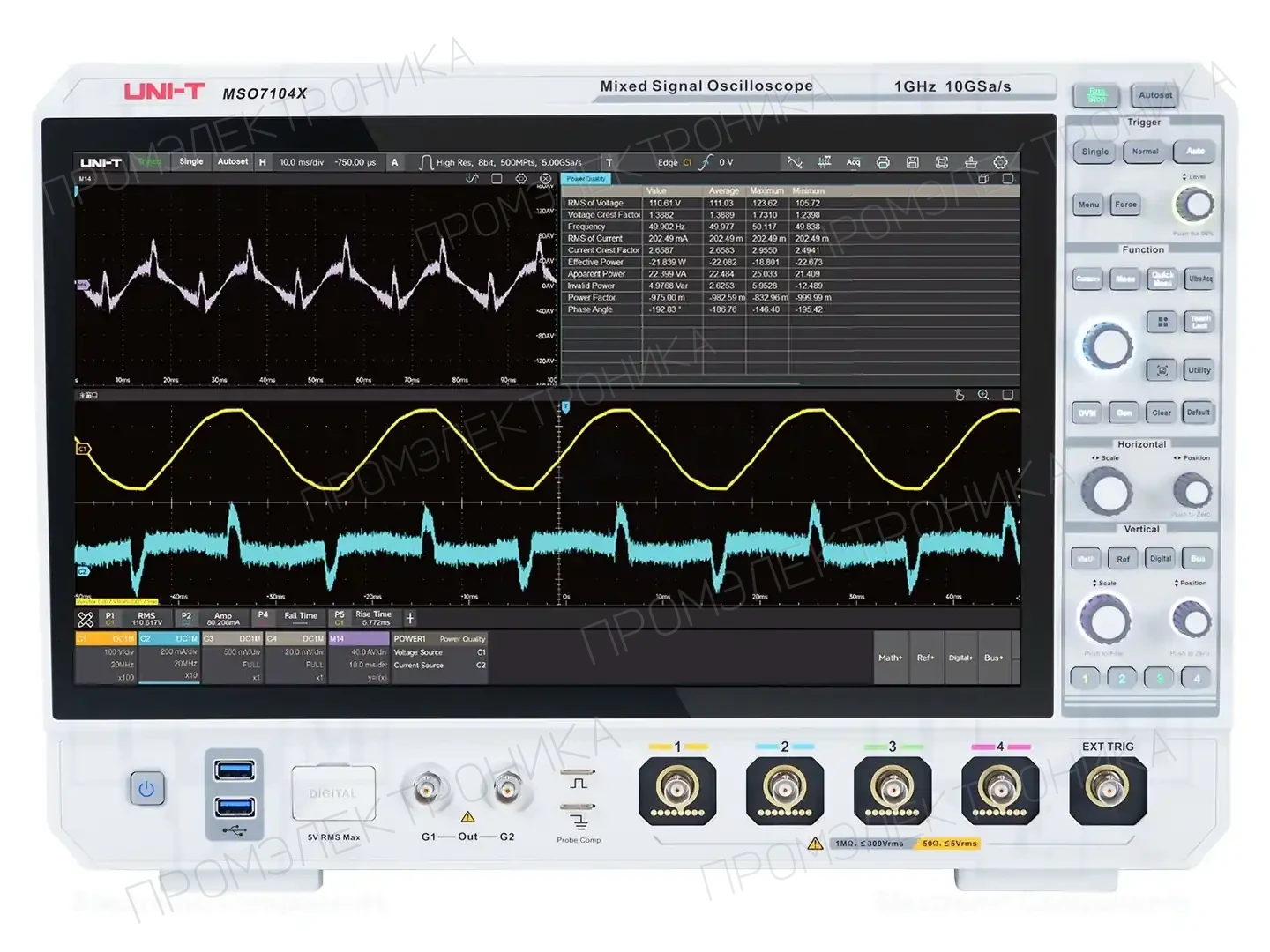Select the C2 channel tab
1270x952 pixels.
[169, 658]
